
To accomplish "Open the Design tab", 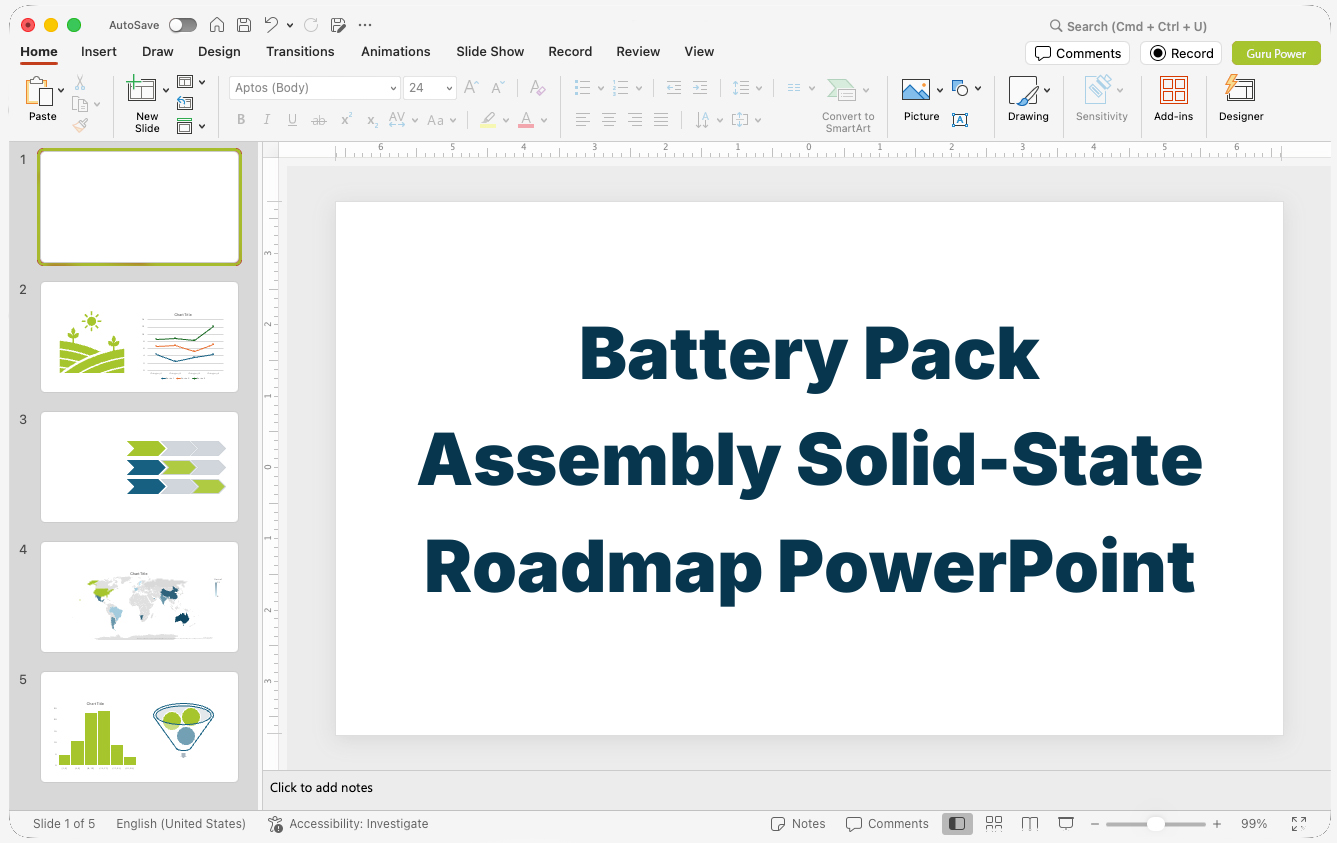I will [219, 51].
